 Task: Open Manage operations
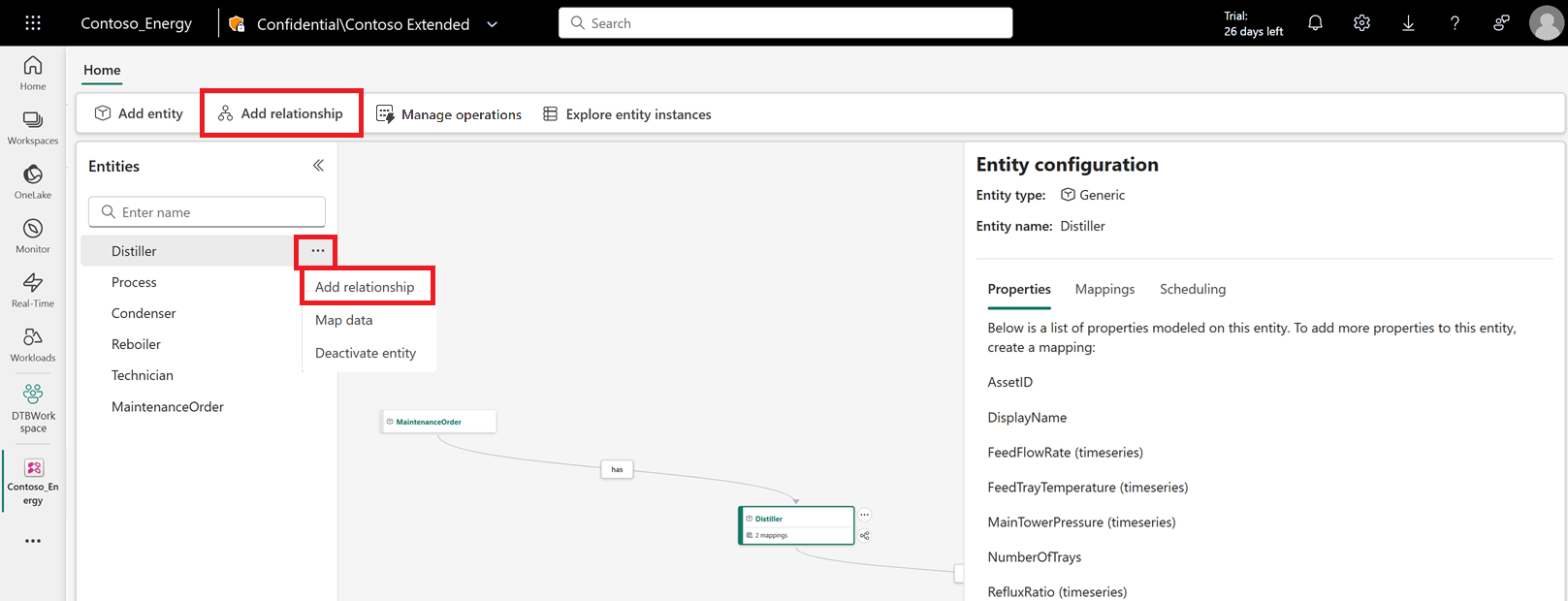(449, 114)
